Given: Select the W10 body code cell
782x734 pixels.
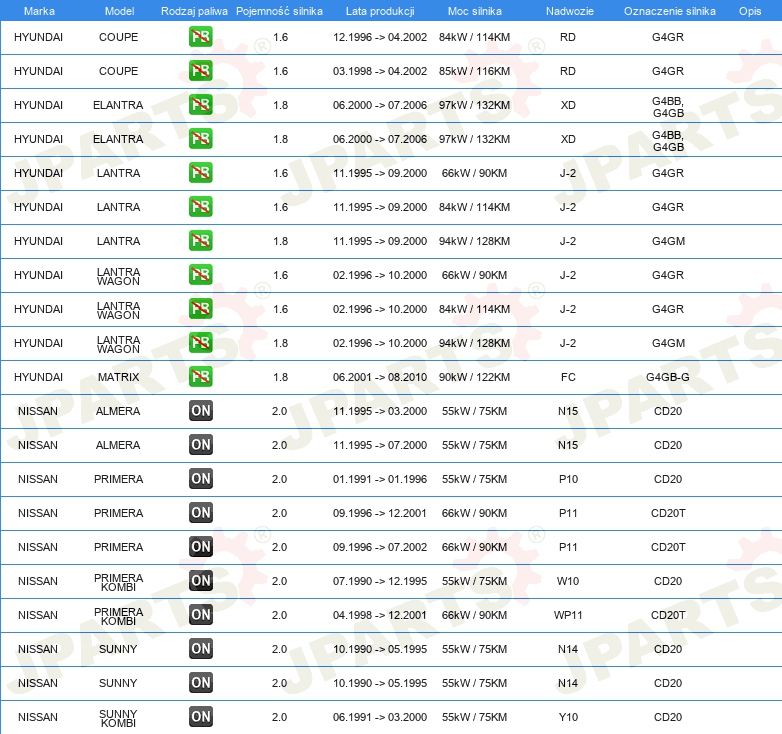Looking at the screenshot, I should tap(568, 581).
